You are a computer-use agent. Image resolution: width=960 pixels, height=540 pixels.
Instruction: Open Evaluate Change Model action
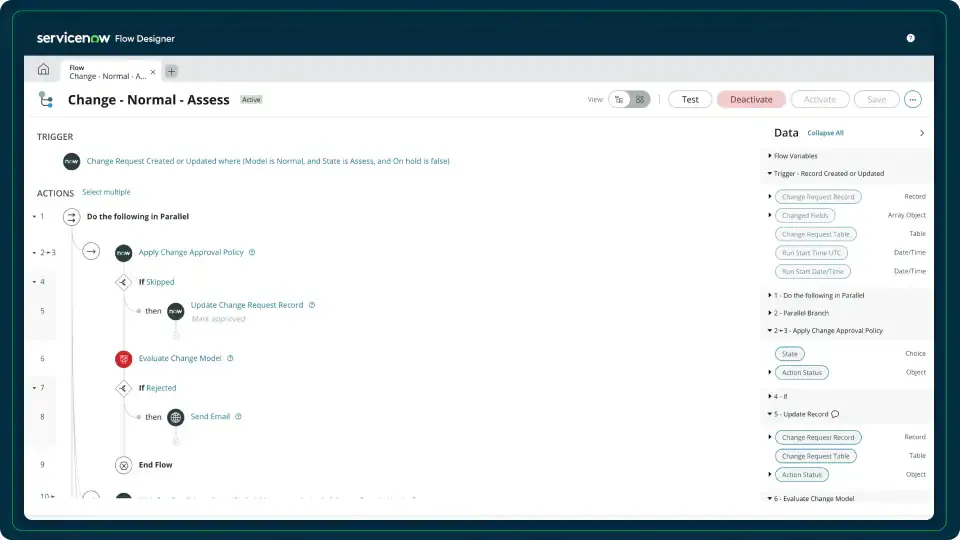click(x=180, y=358)
